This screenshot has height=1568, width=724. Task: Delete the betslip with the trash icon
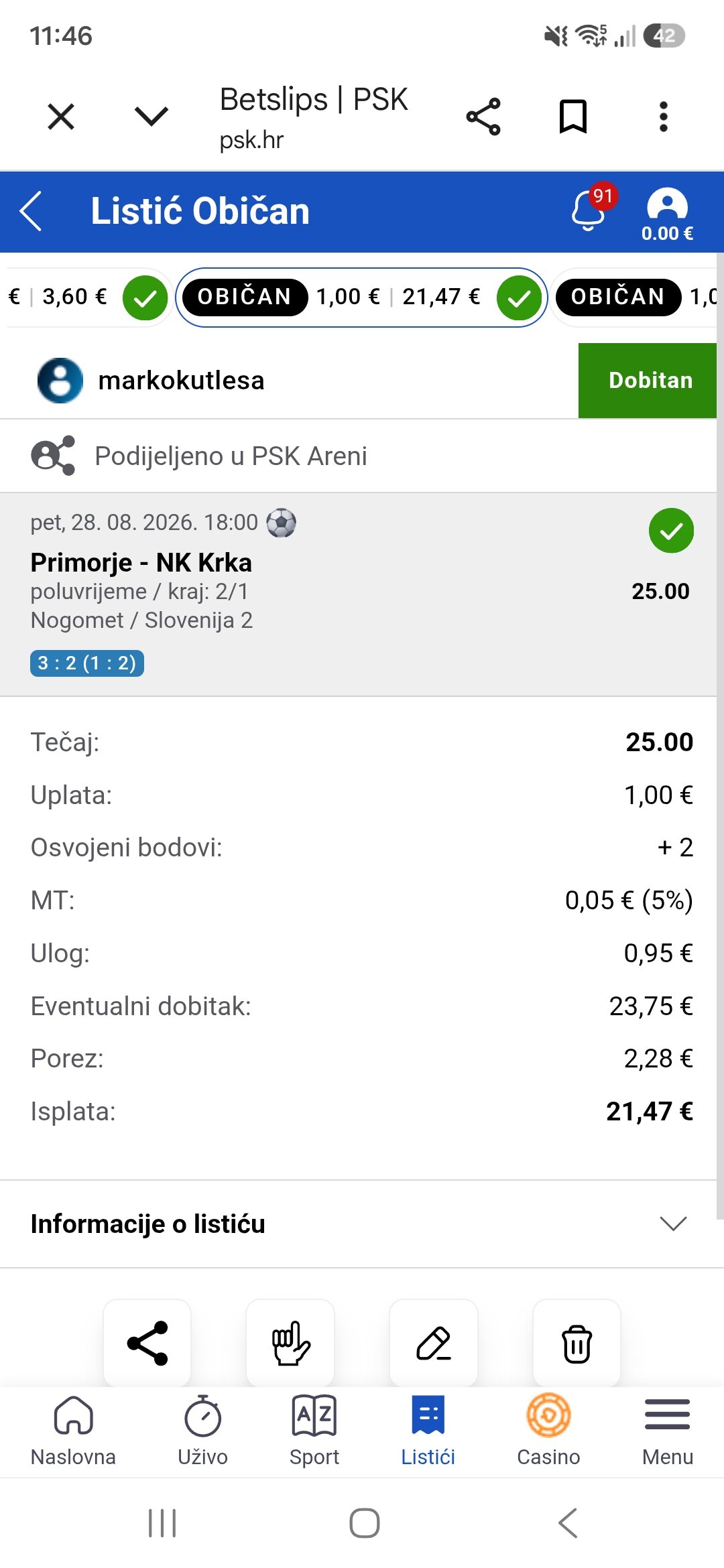[x=577, y=1343]
